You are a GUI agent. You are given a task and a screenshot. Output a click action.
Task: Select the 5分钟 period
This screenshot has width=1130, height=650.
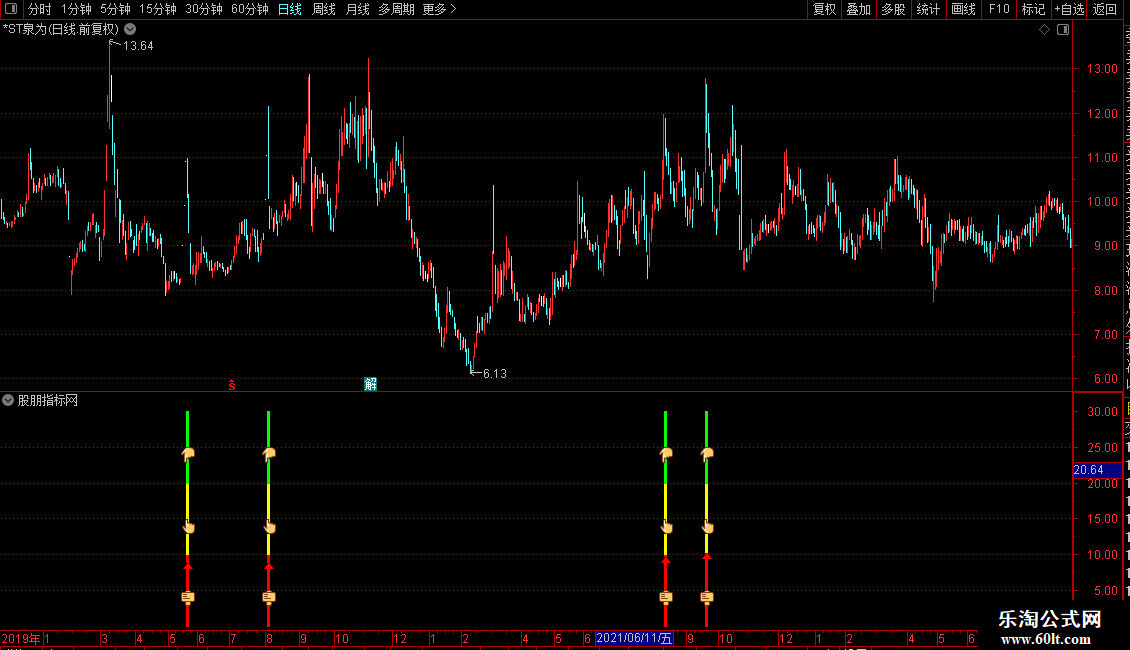115,9
